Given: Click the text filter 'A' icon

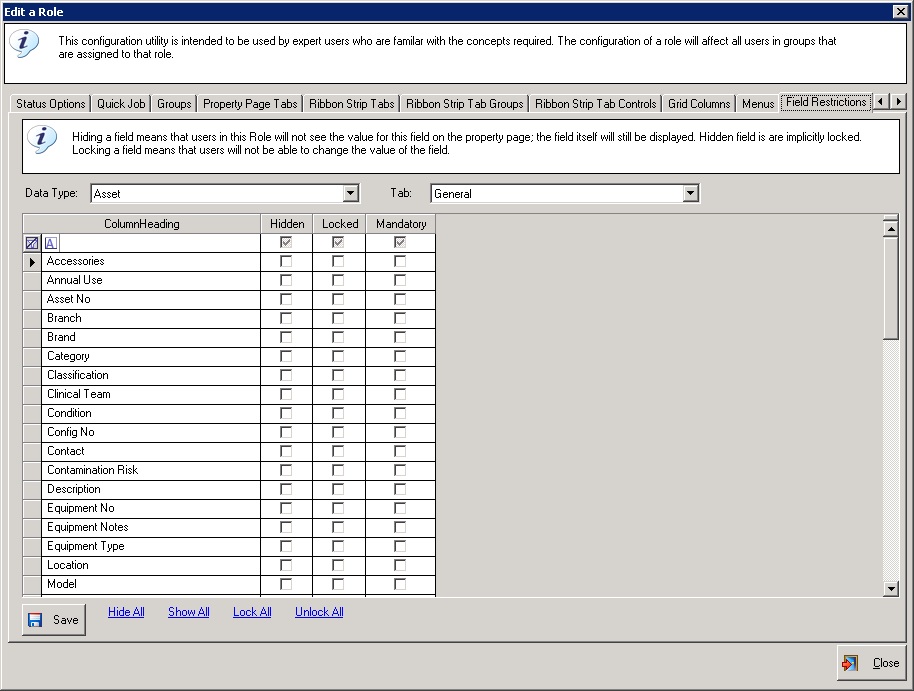Looking at the screenshot, I should [x=51, y=243].
